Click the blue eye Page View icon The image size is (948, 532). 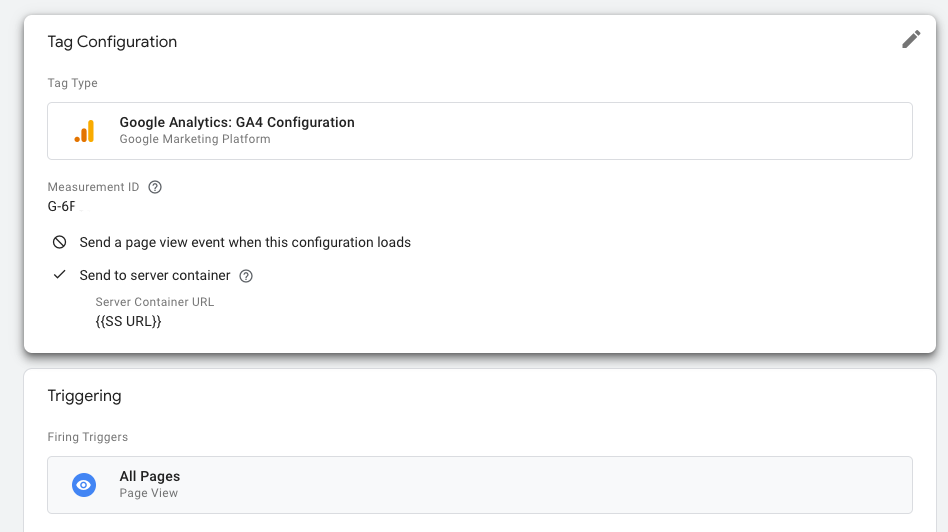(84, 485)
